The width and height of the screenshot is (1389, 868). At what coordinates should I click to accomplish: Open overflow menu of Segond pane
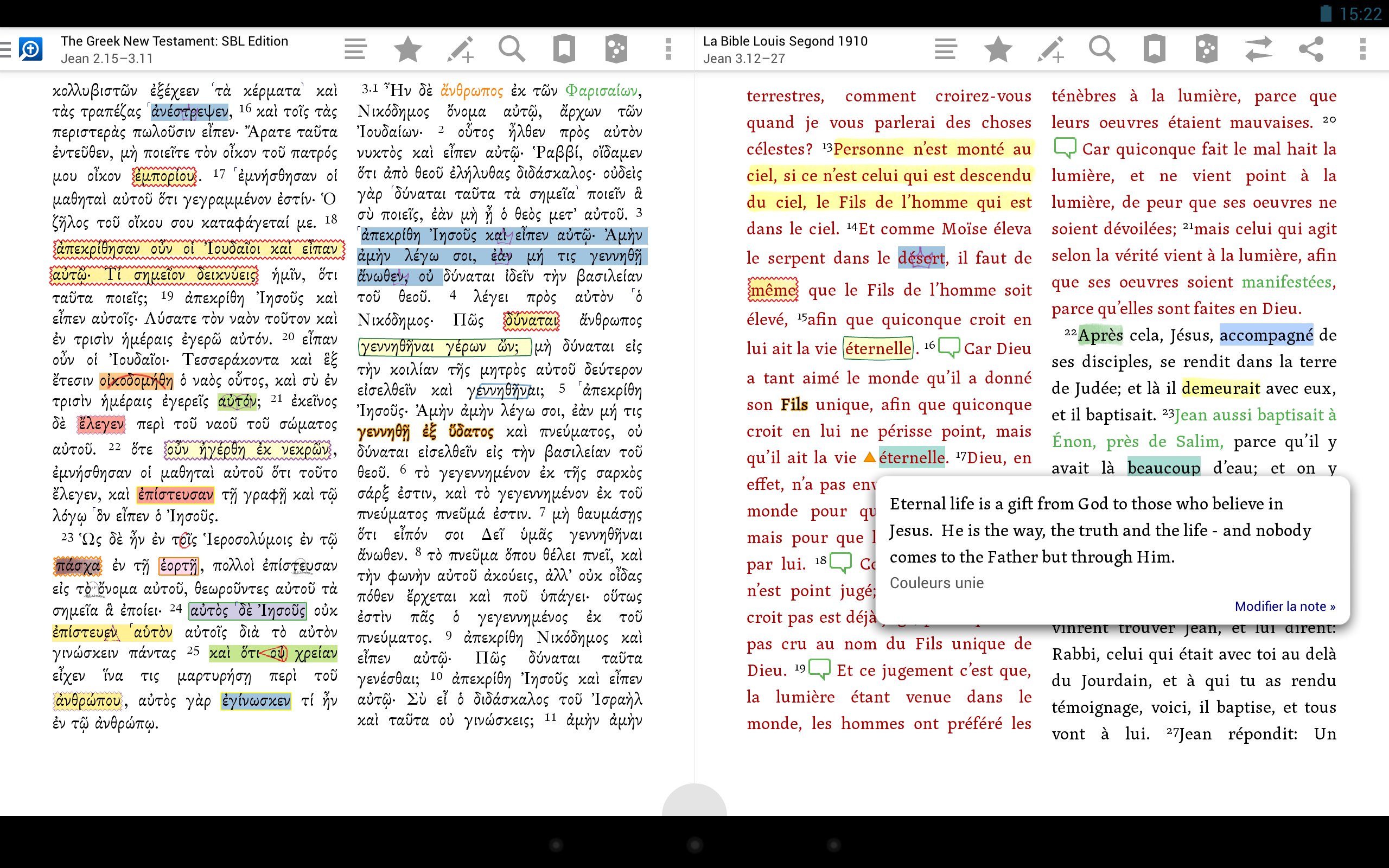[1362, 49]
